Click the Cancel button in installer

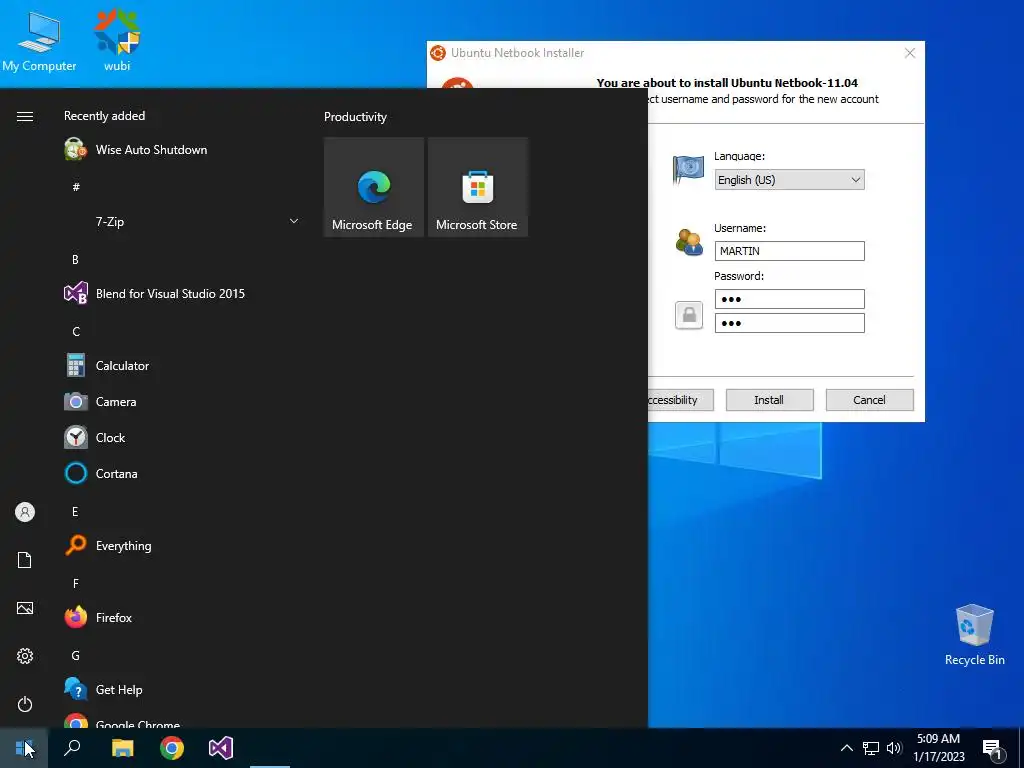coord(869,400)
